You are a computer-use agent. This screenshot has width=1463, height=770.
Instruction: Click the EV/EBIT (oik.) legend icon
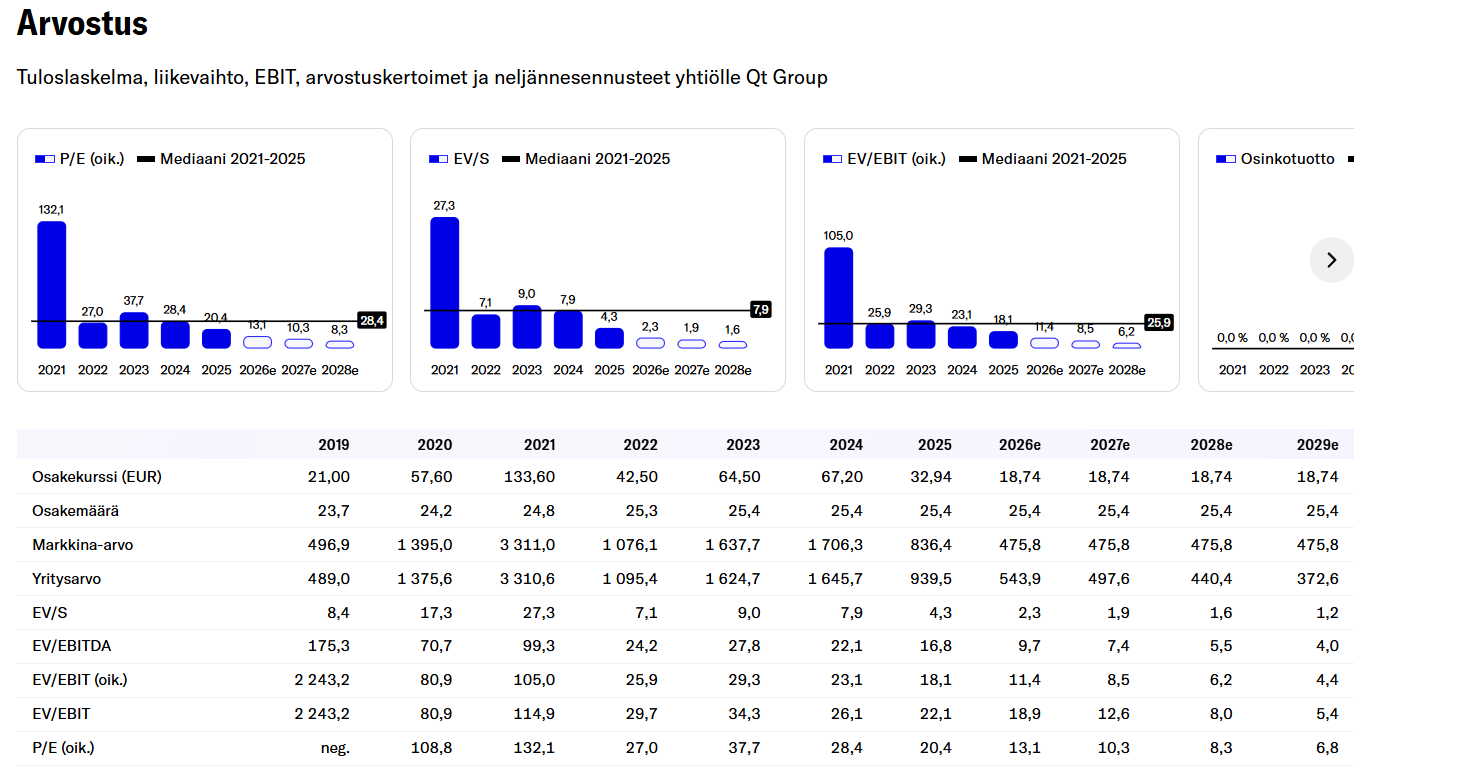(x=832, y=159)
